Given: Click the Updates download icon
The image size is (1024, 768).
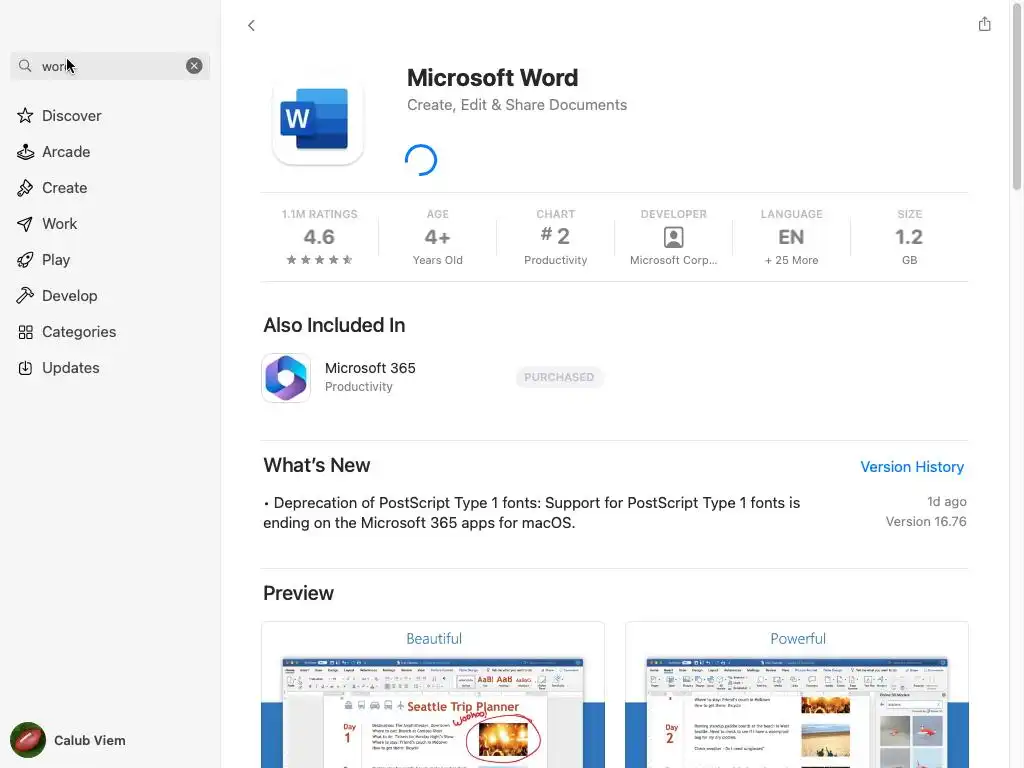Looking at the screenshot, I should click(x=25, y=368).
